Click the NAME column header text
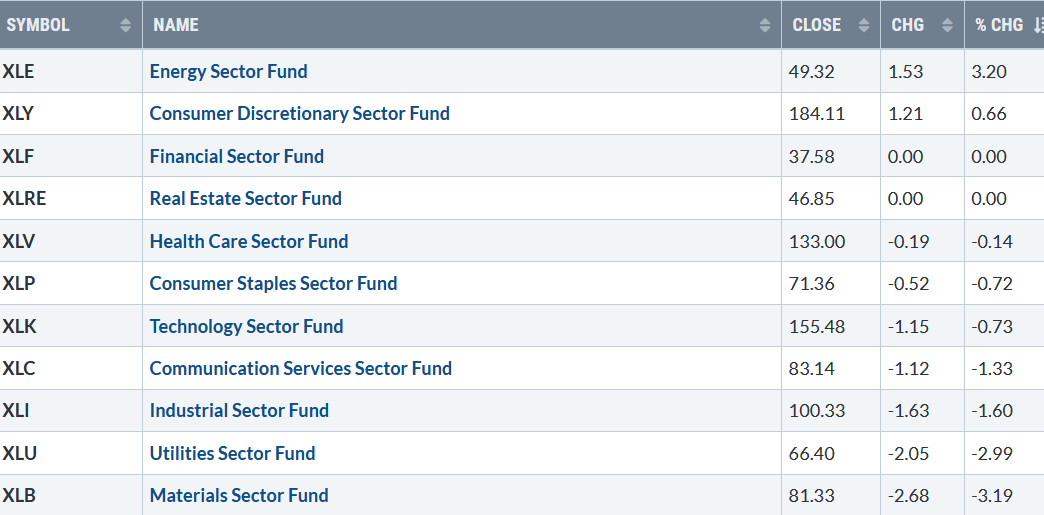1044x515 pixels. 176,25
